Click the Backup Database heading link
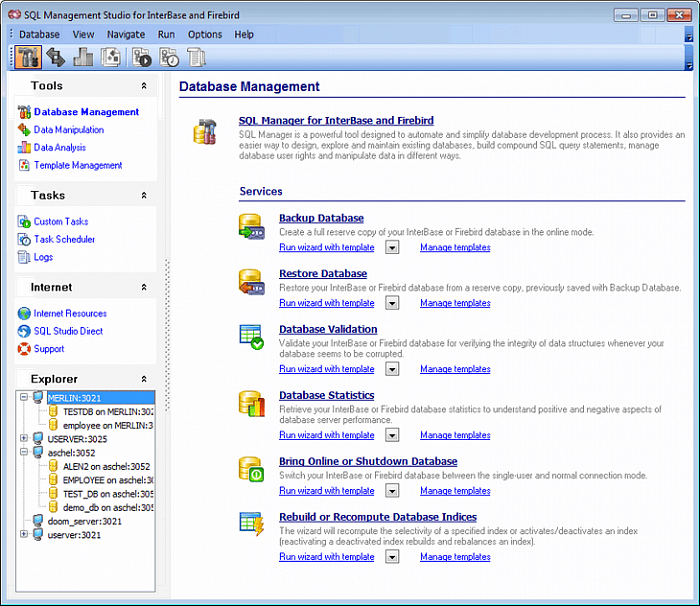Viewport: 700px width, 606px height. pos(321,218)
